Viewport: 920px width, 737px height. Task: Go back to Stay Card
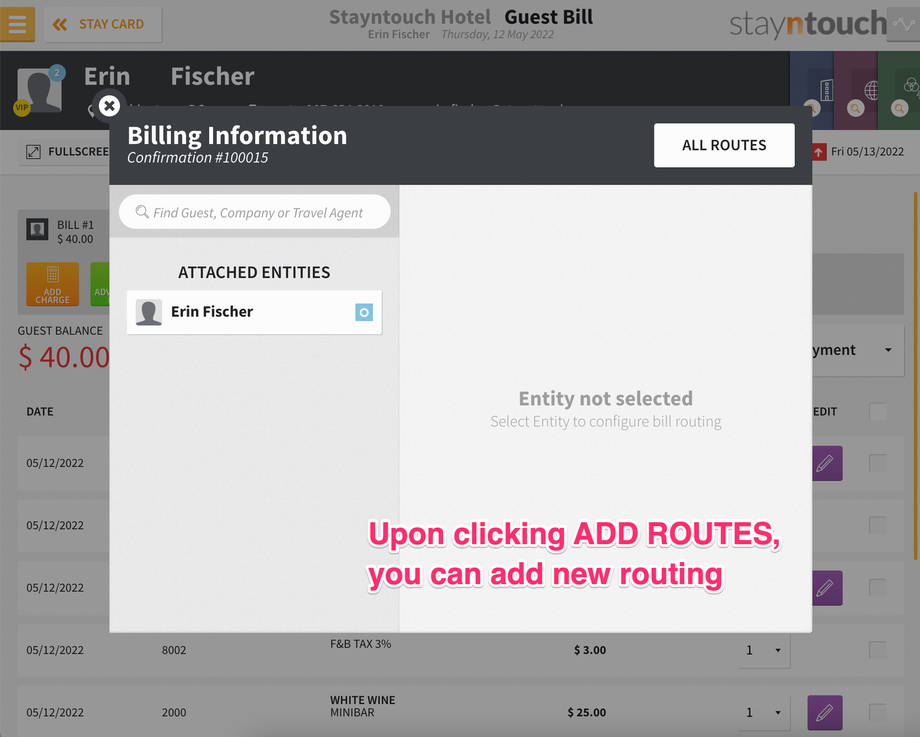coord(103,25)
